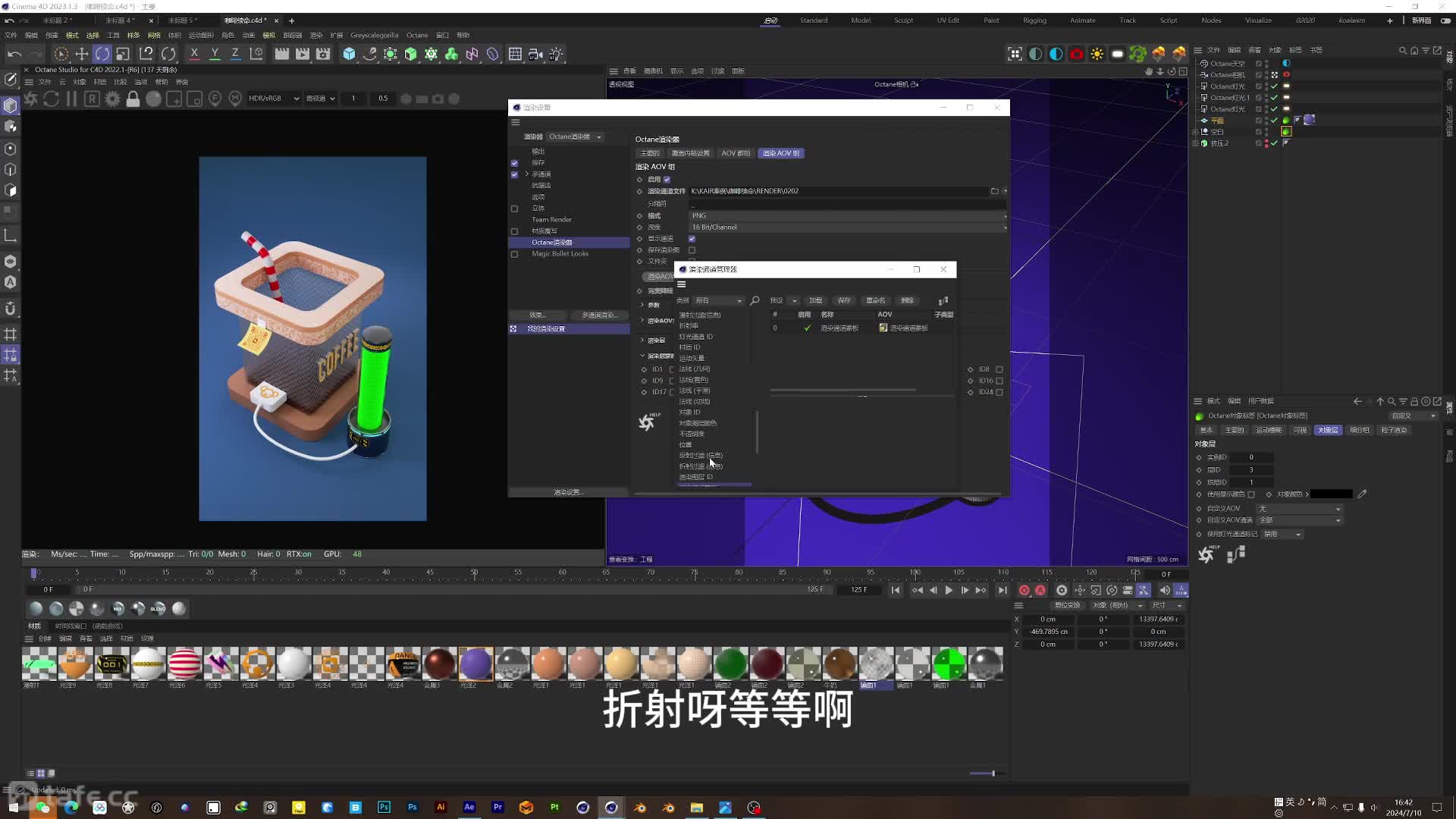Open render settings clapperboard gear icon
This screenshot has width=1456, height=819.
pos(323,54)
